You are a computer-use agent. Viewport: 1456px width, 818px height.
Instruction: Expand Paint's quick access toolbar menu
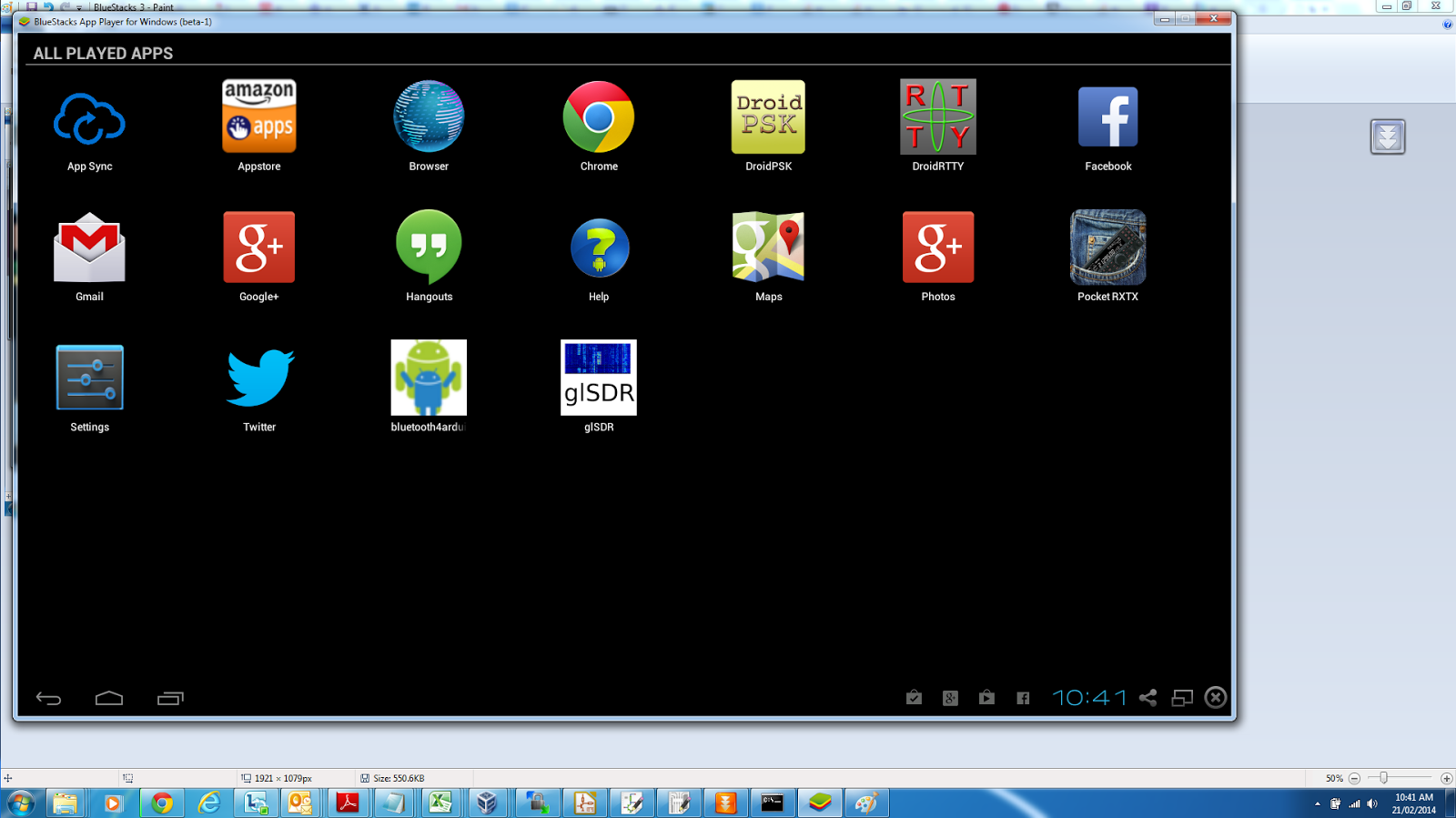[x=79, y=7]
